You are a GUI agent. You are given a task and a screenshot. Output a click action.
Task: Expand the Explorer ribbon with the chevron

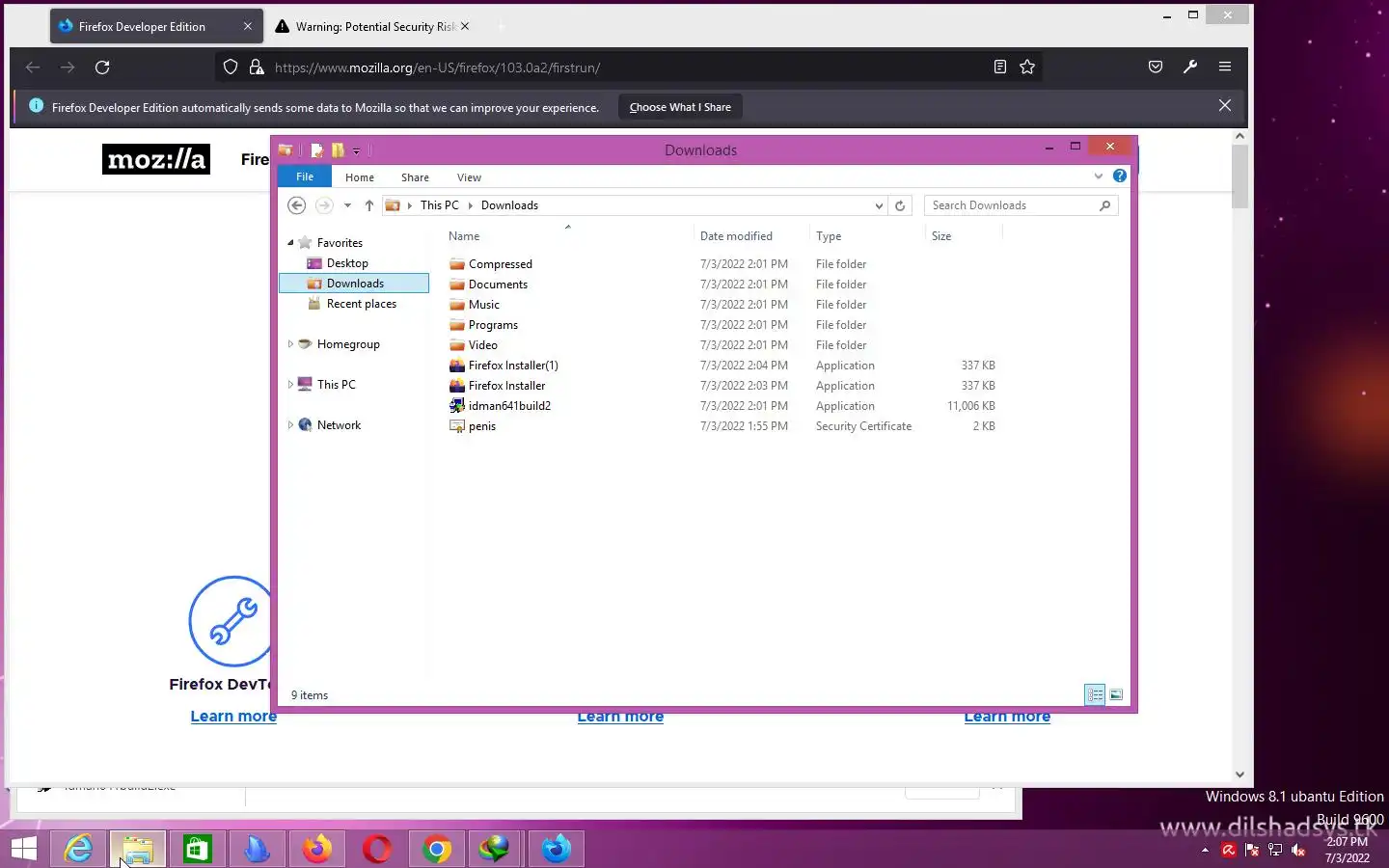(1098, 176)
